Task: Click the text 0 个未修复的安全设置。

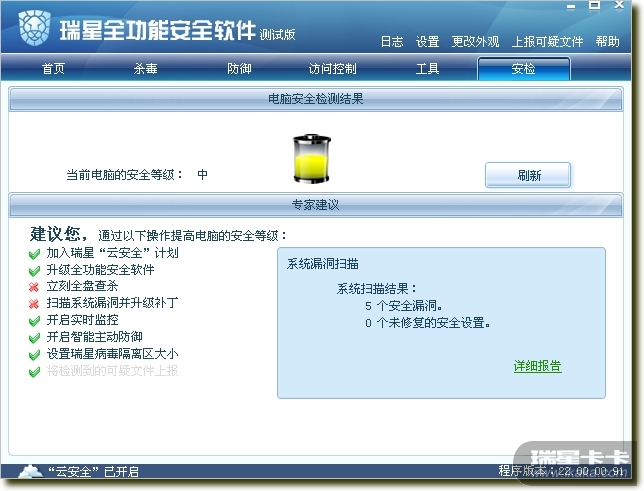Action: point(428,323)
